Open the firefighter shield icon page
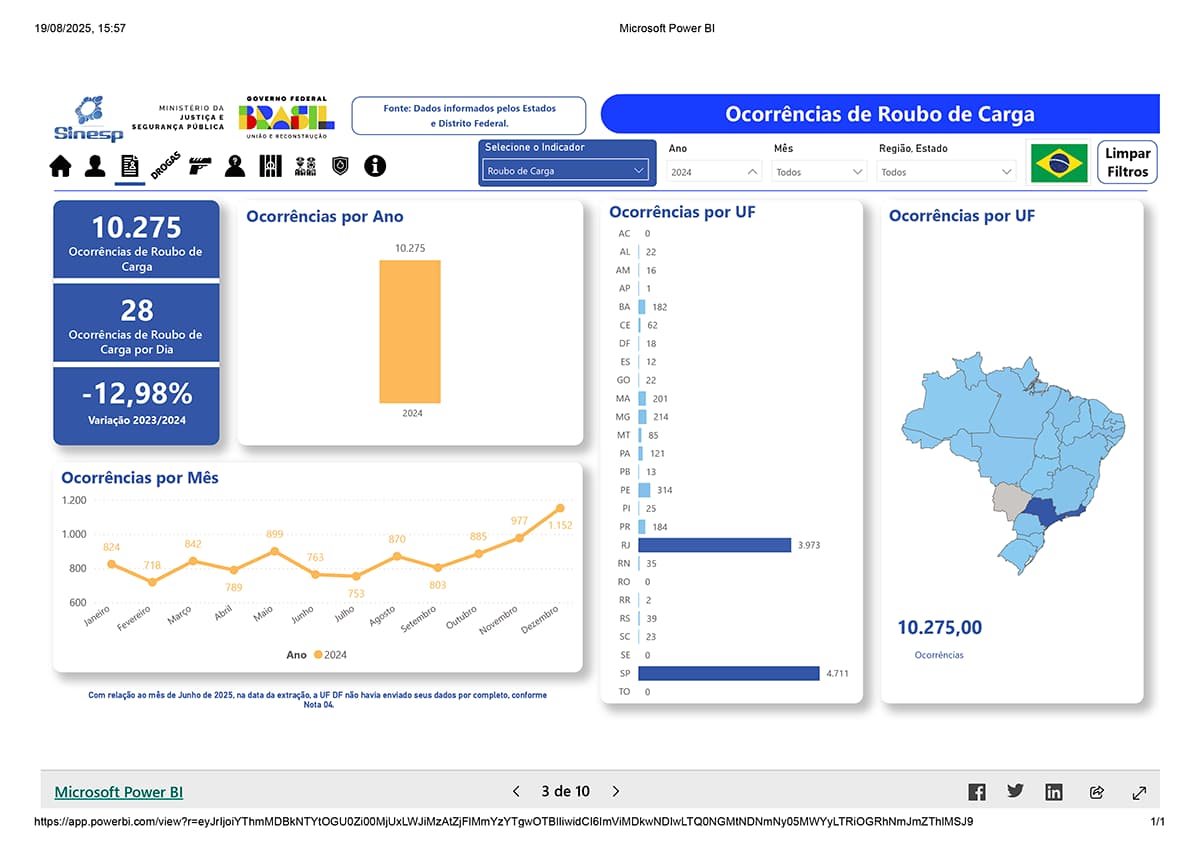 pos(340,166)
